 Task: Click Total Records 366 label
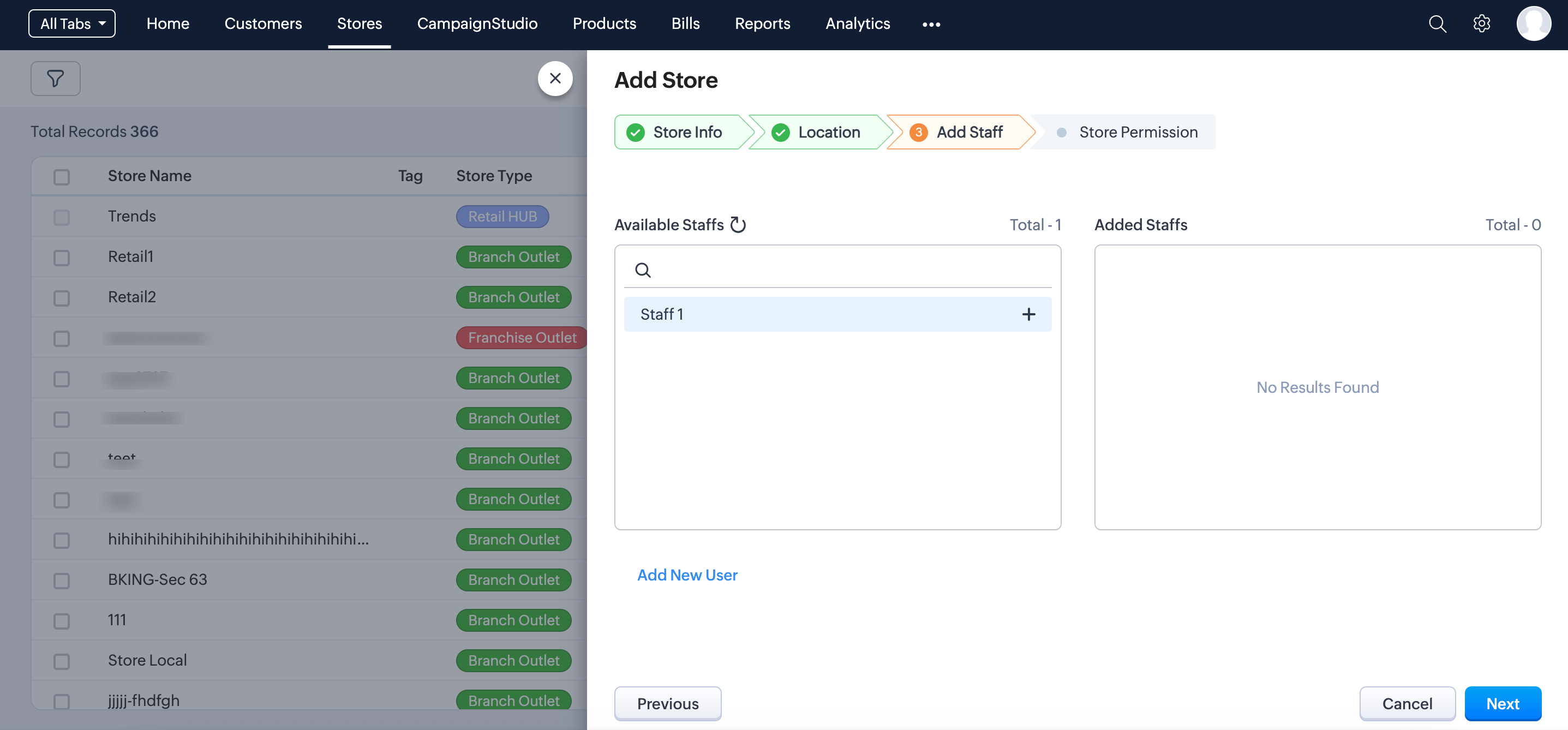94,131
